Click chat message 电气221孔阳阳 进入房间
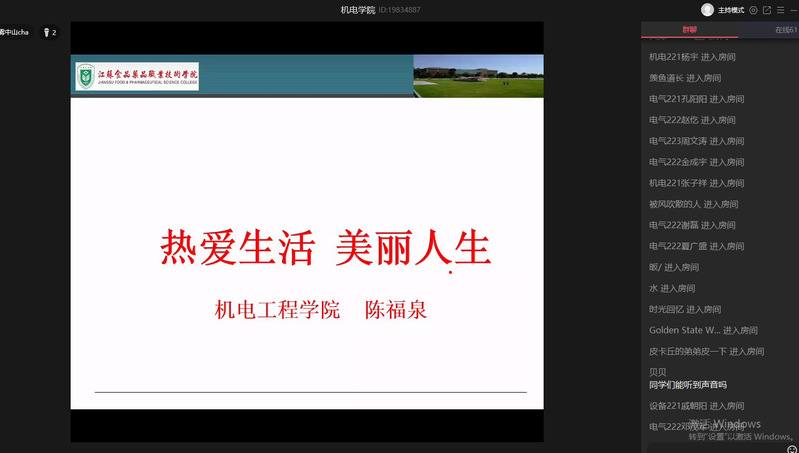The image size is (799, 453). (697, 99)
